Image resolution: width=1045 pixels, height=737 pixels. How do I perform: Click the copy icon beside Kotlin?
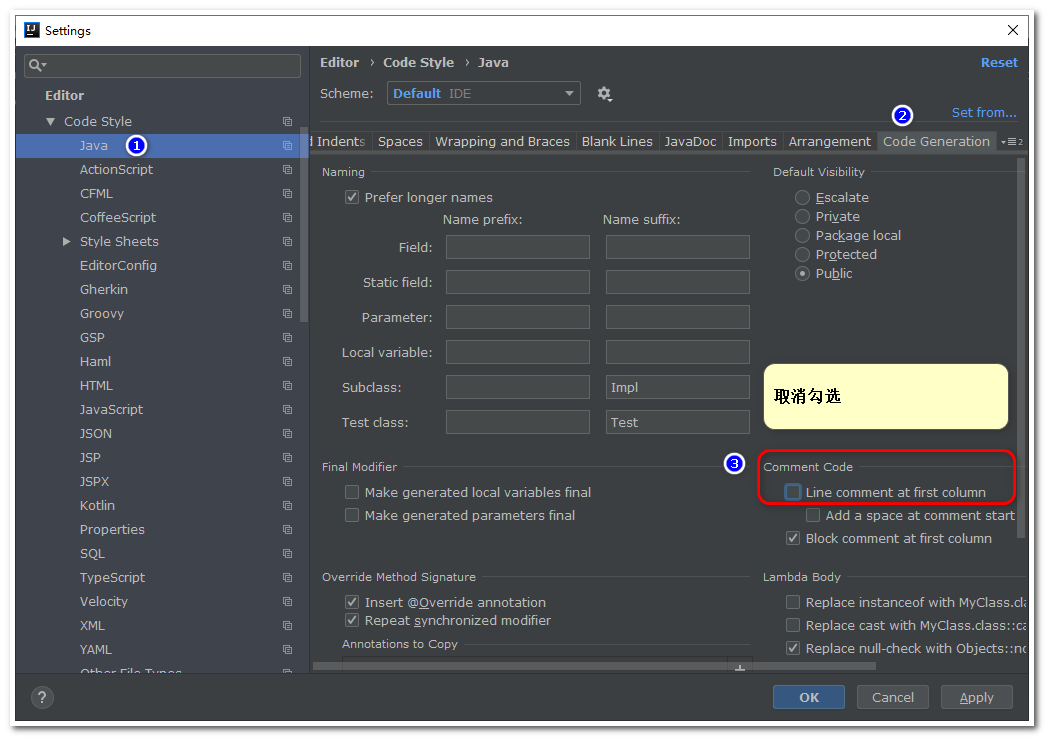287,505
